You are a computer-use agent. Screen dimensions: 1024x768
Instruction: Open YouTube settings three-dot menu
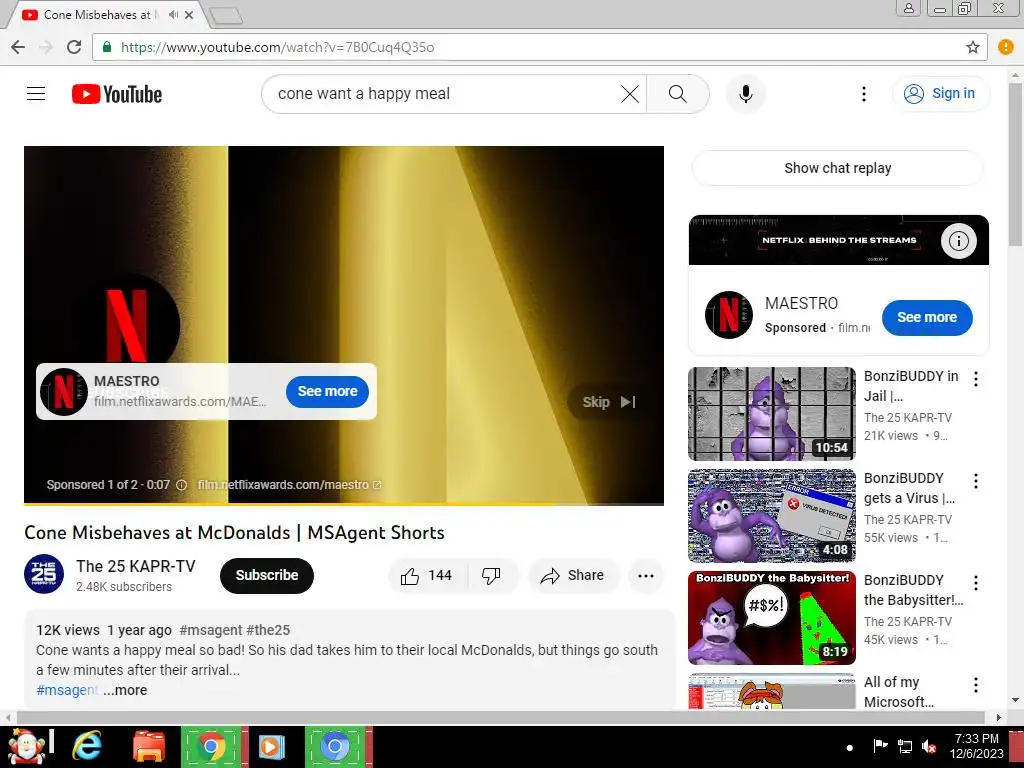coord(863,94)
